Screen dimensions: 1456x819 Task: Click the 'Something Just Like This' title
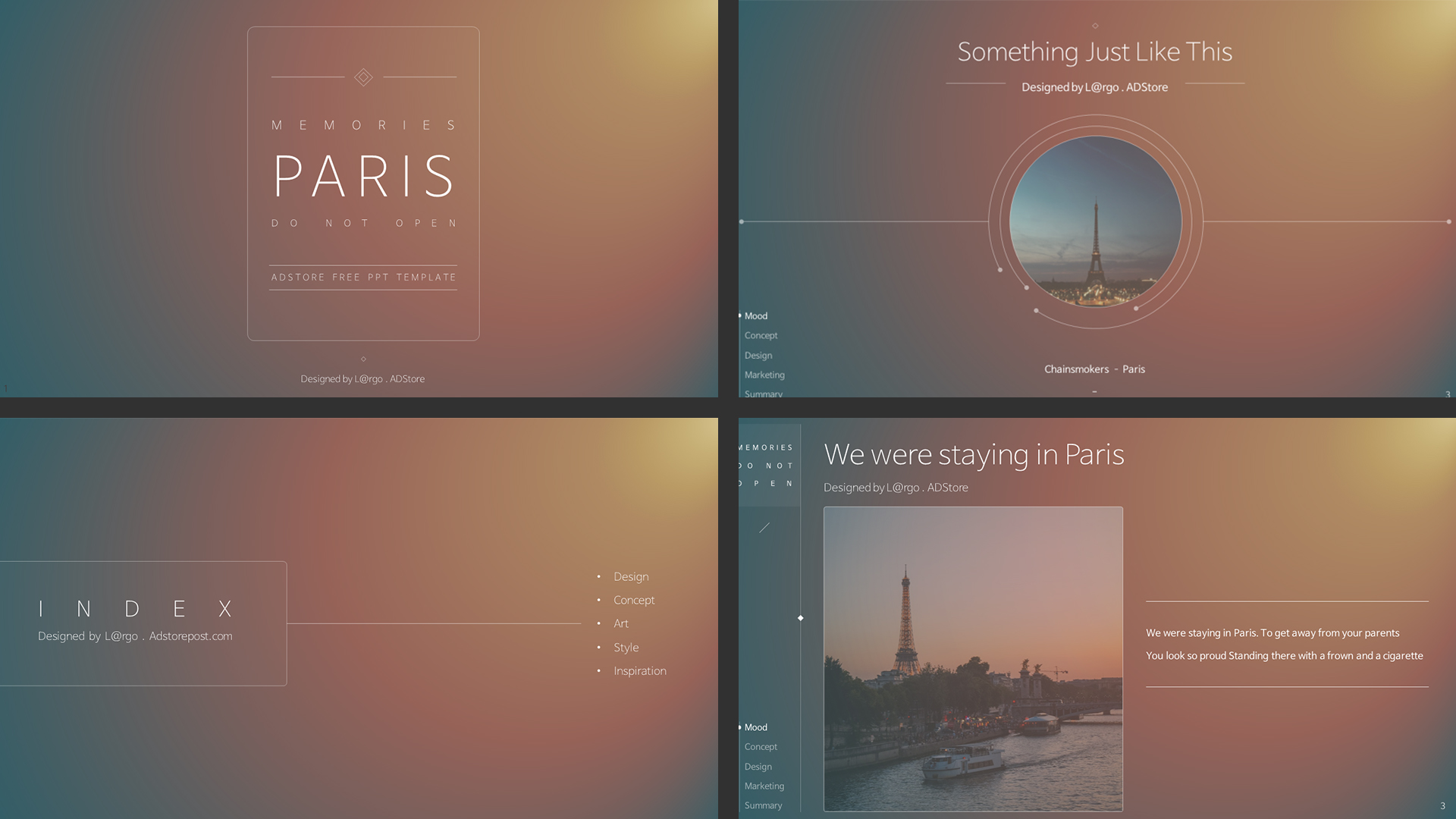pyautogui.click(x=1094, y=52)
